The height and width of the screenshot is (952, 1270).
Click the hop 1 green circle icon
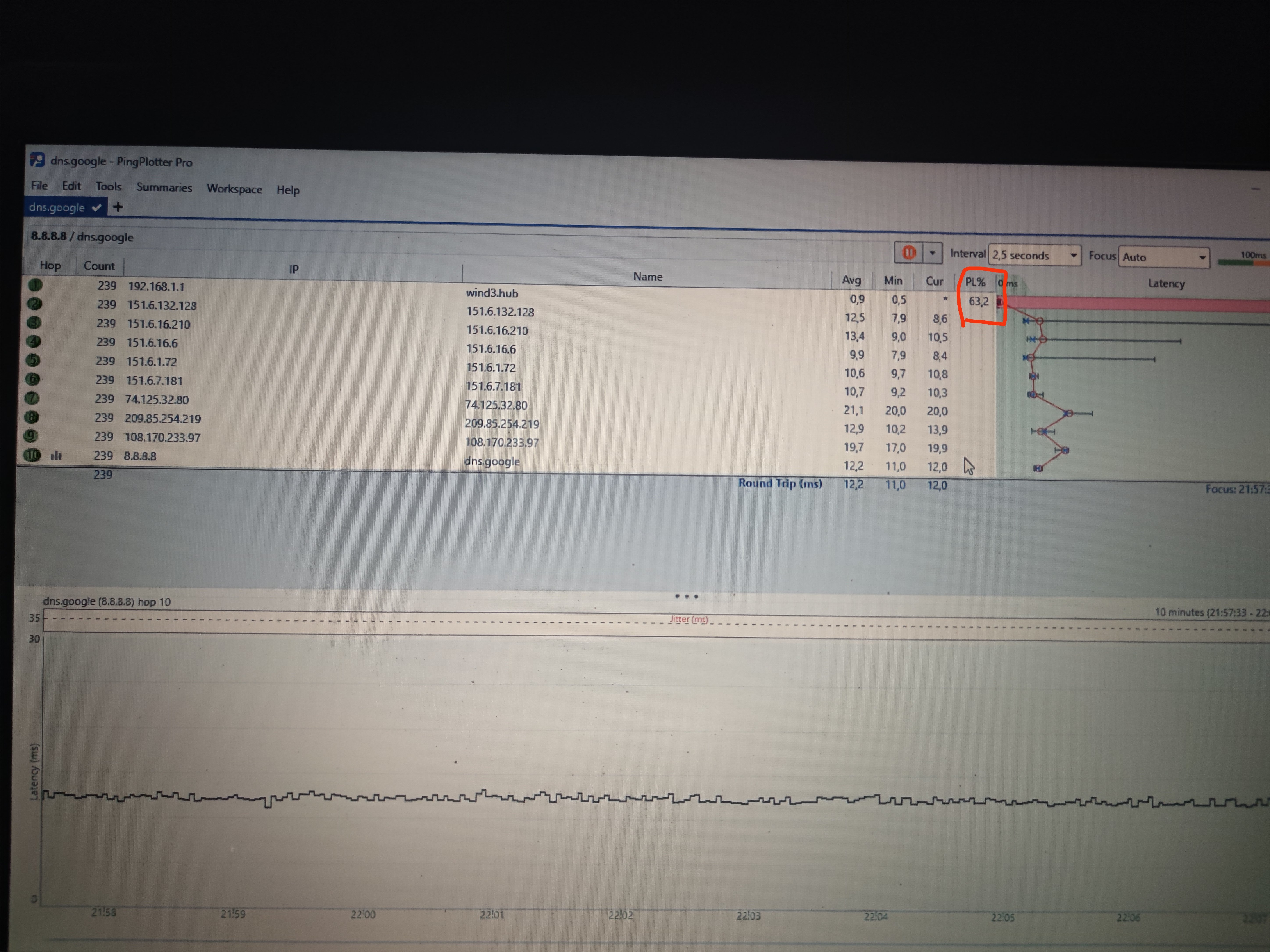click(x=35, y=285)
